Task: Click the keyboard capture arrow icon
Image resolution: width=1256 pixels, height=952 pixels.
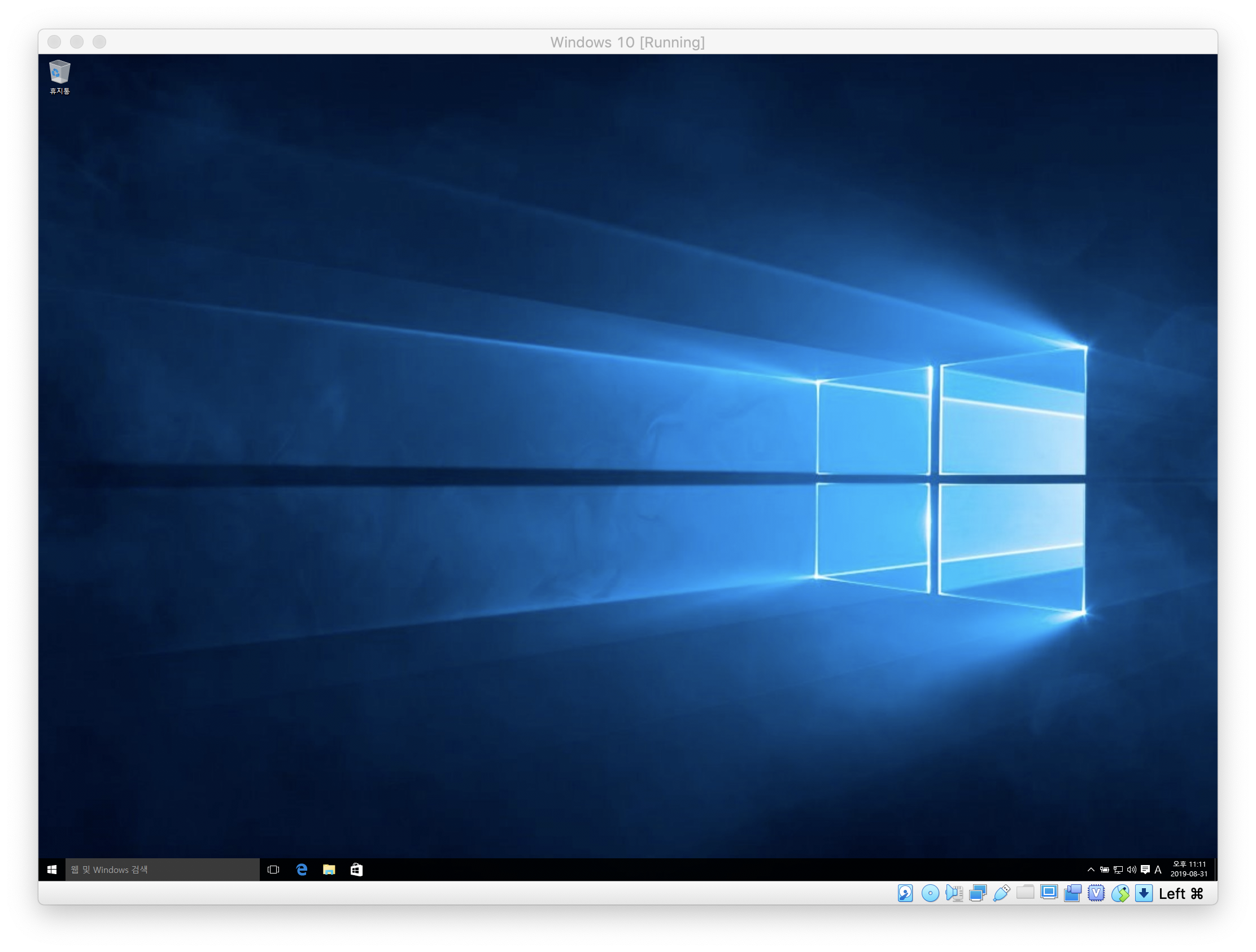Action: point(1144,893)
